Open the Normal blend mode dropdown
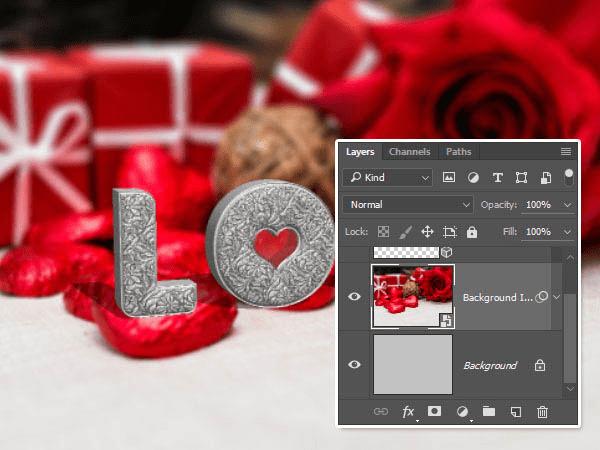The height and width of the screenshot is (450, 600). (408, 205)
